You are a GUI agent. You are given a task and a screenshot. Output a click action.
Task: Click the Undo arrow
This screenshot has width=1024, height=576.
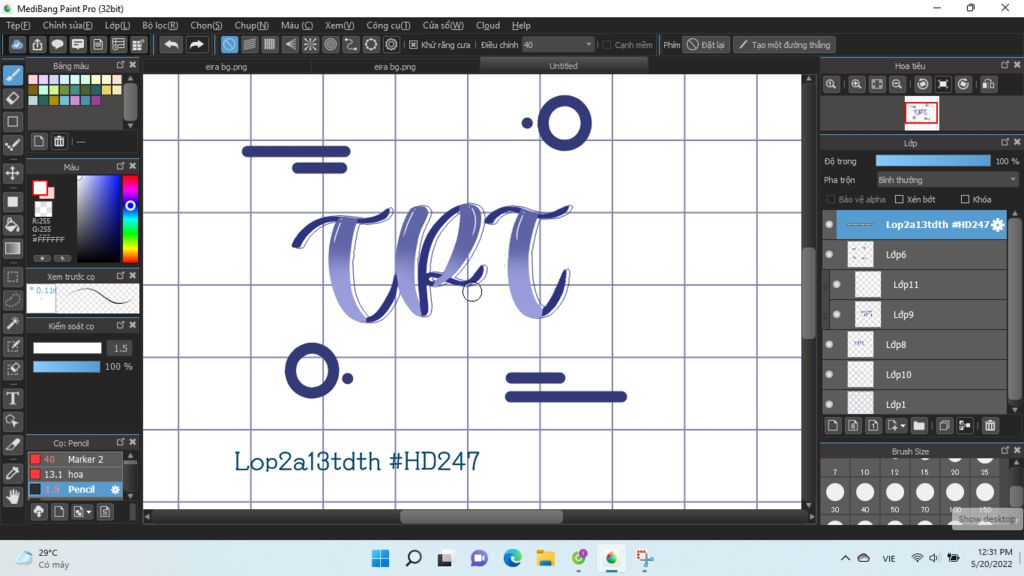(171, 44)
